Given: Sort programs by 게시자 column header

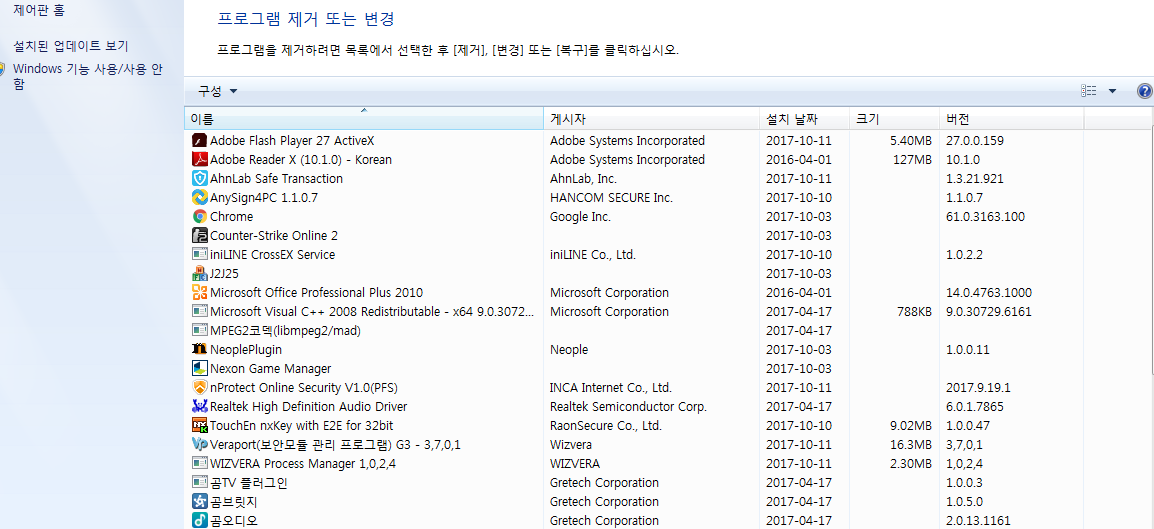Looking at the screenshot, I should click(651, 119).
